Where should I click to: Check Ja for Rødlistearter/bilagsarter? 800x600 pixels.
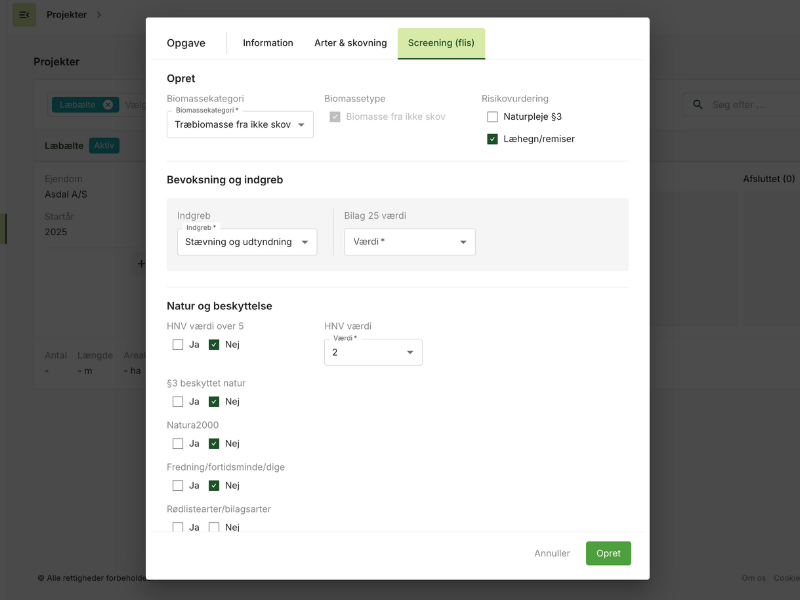pyautogui.click(x=178, y=527)
